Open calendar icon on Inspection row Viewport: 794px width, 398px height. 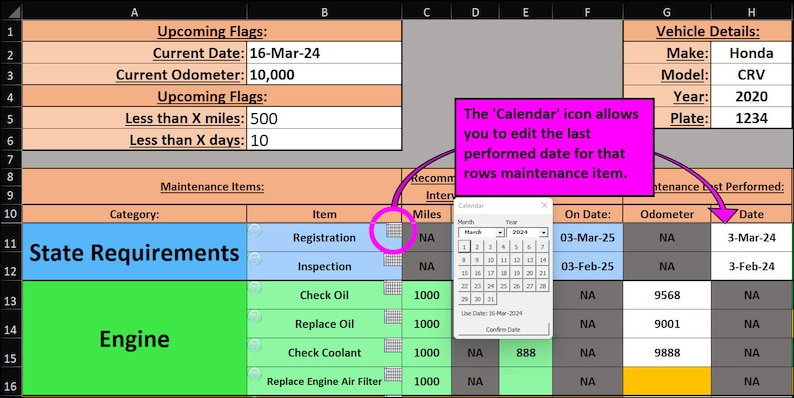pos(393,260)
